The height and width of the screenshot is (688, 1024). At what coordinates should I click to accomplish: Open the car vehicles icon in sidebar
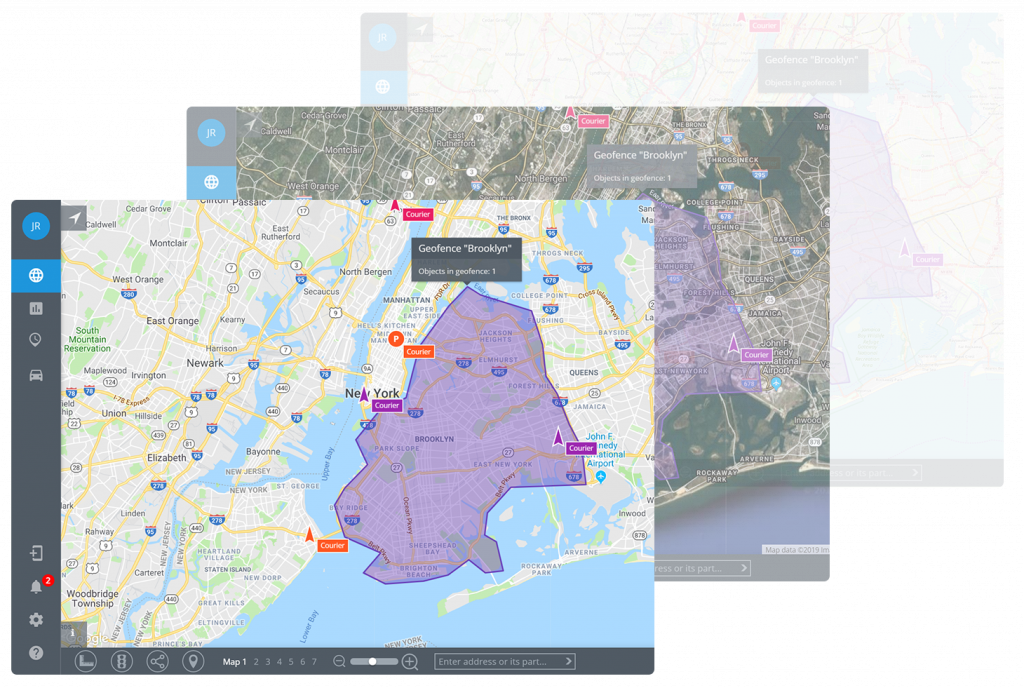click(36, 375)
